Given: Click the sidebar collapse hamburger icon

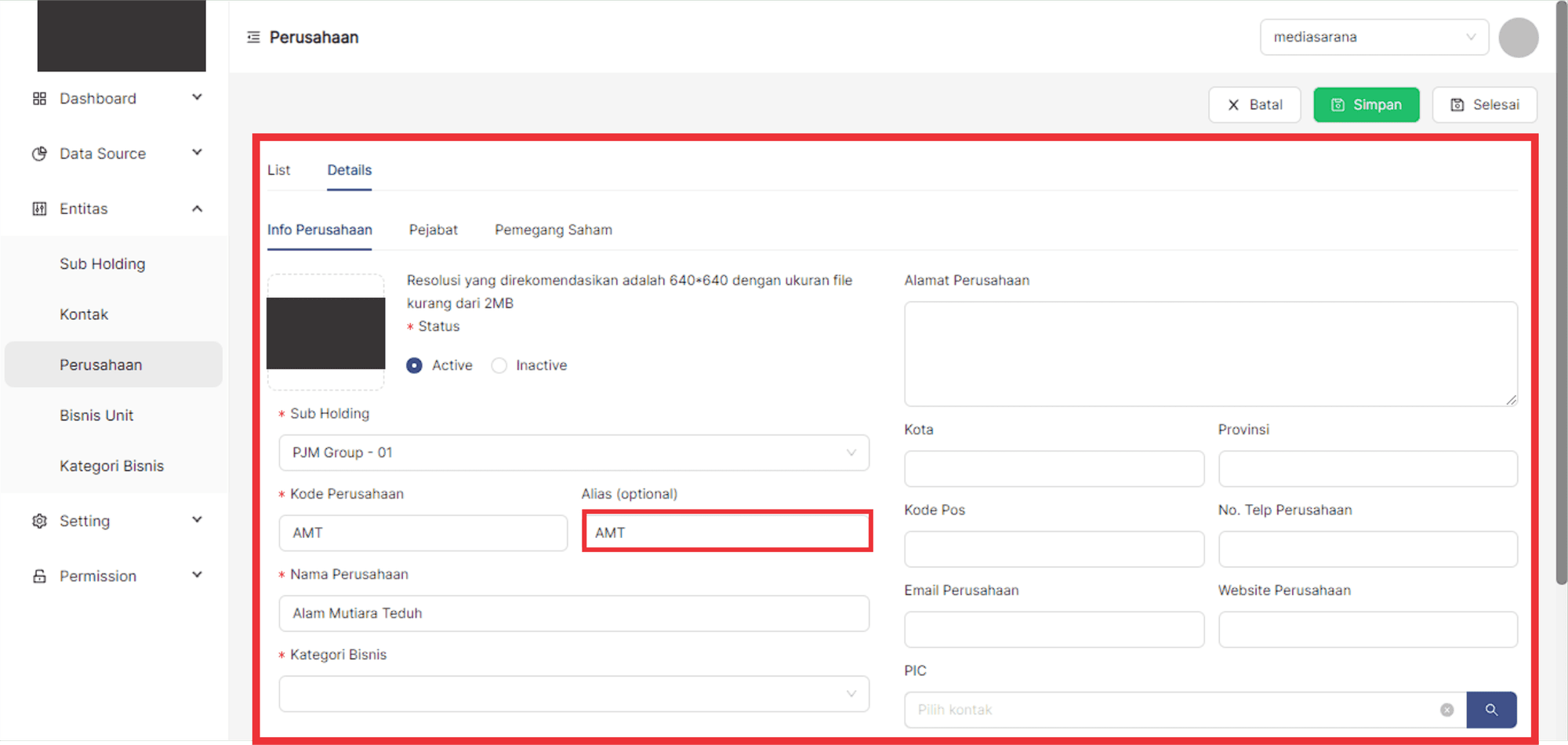Looking at the screenshot, I should click(253, 38).
